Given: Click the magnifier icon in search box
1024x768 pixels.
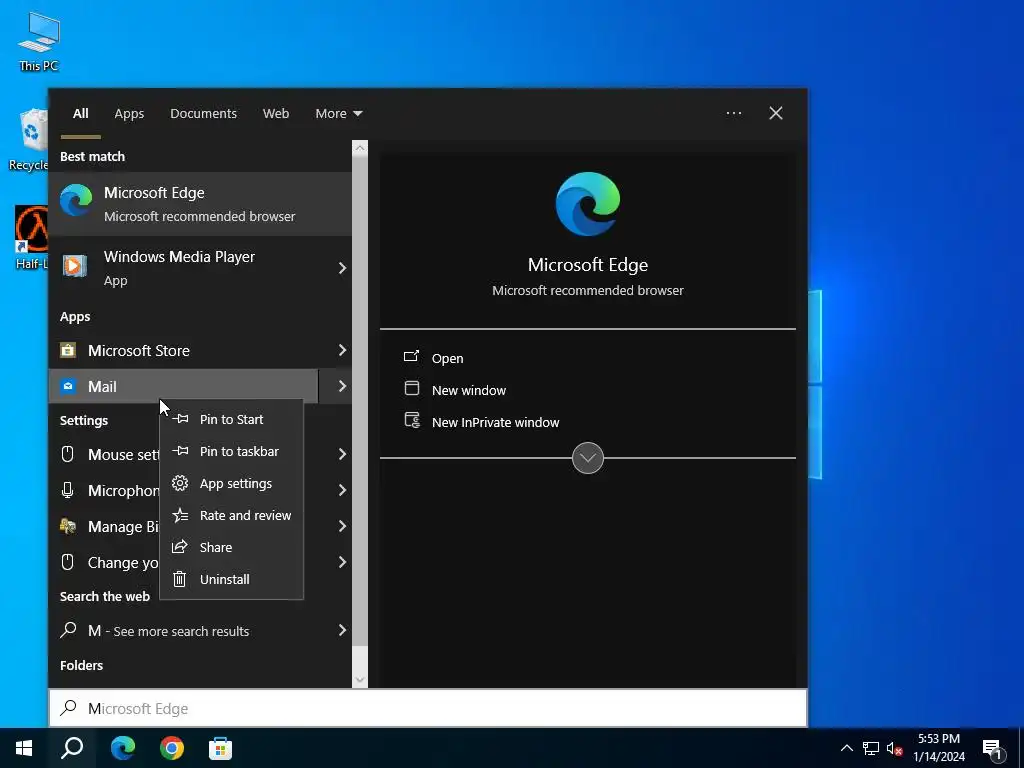Looking at the screenshot, I should pyautogui.click(x=69, y=708).
